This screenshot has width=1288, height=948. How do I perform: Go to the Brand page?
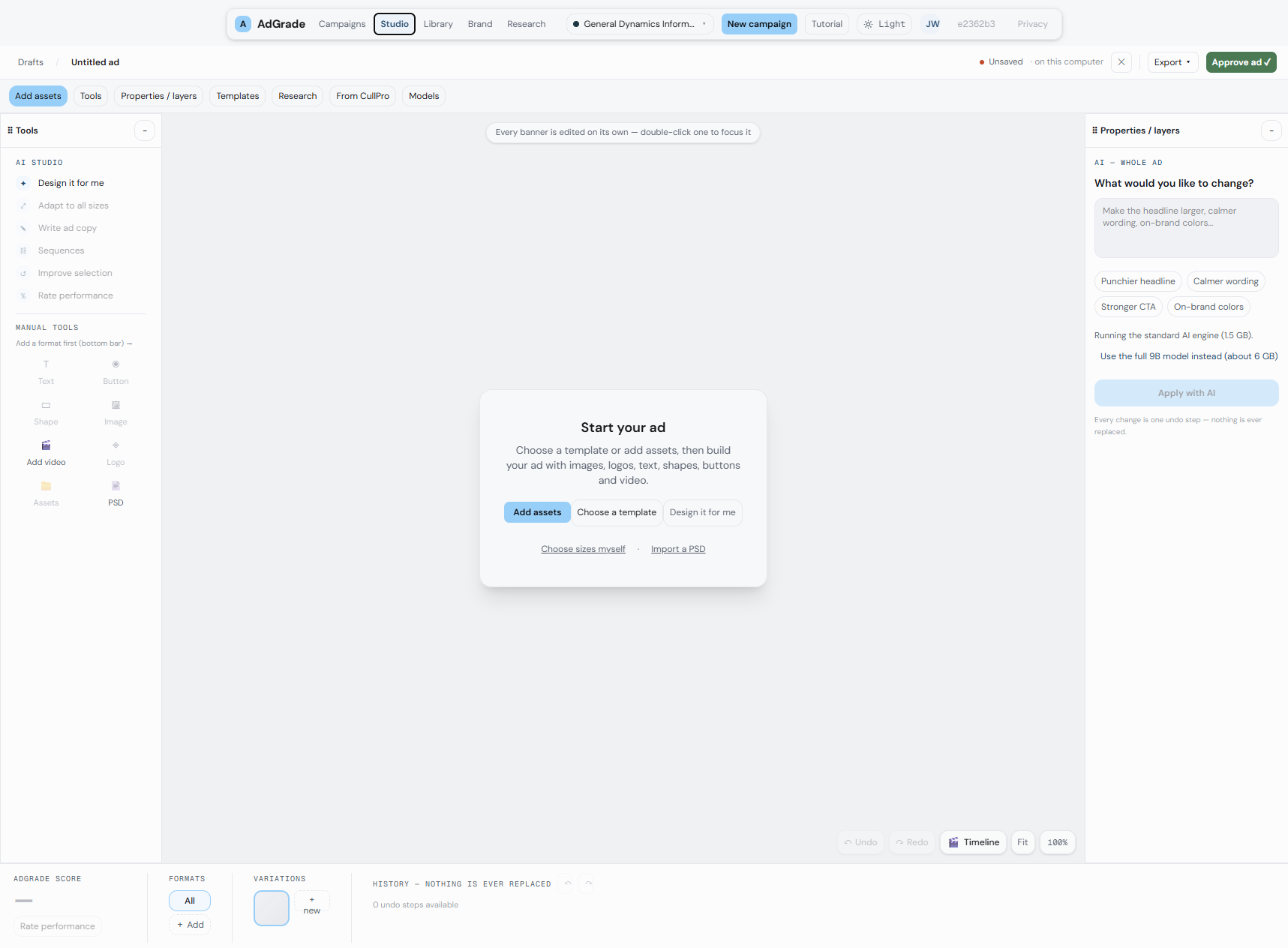(x=480, y=24)
